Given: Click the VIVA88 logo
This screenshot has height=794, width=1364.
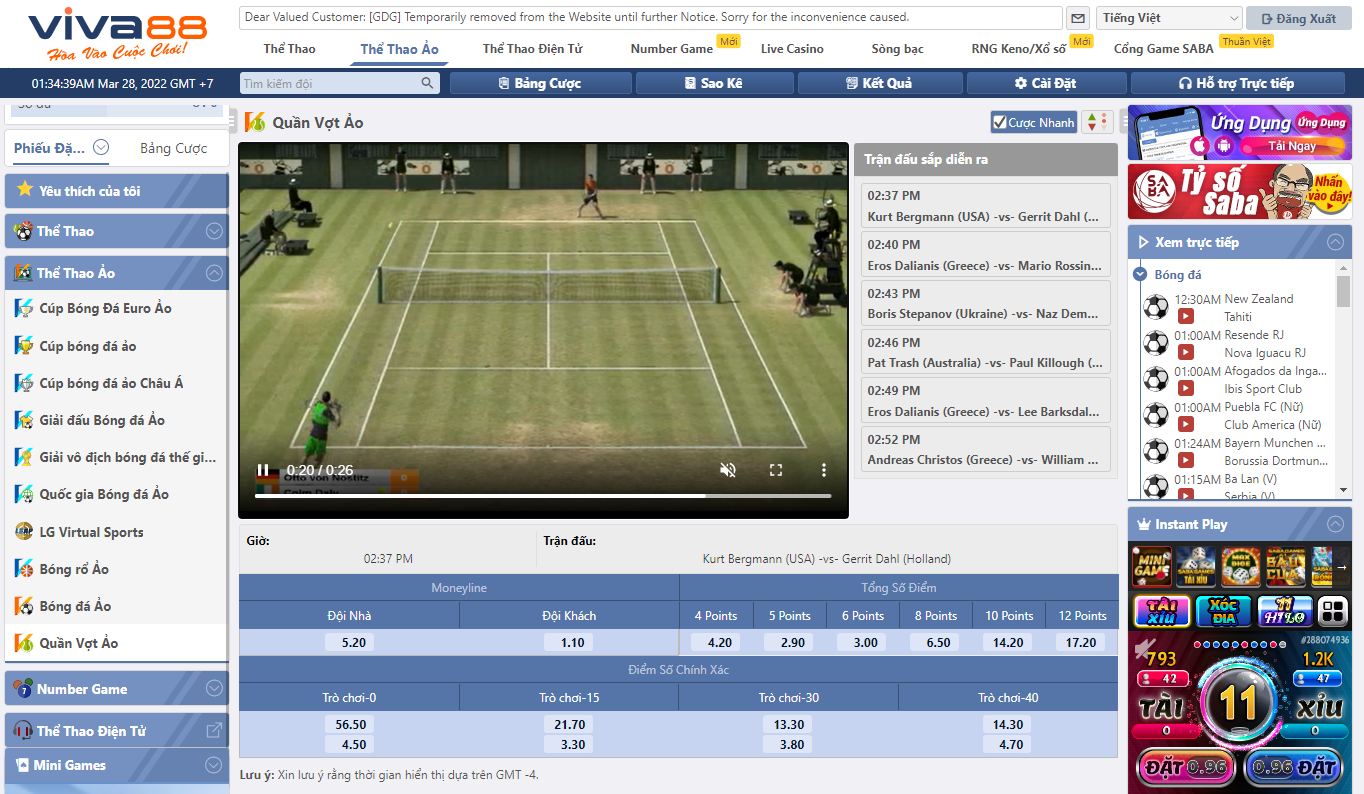Looking at the screenshot, I should tap(117, 34).
